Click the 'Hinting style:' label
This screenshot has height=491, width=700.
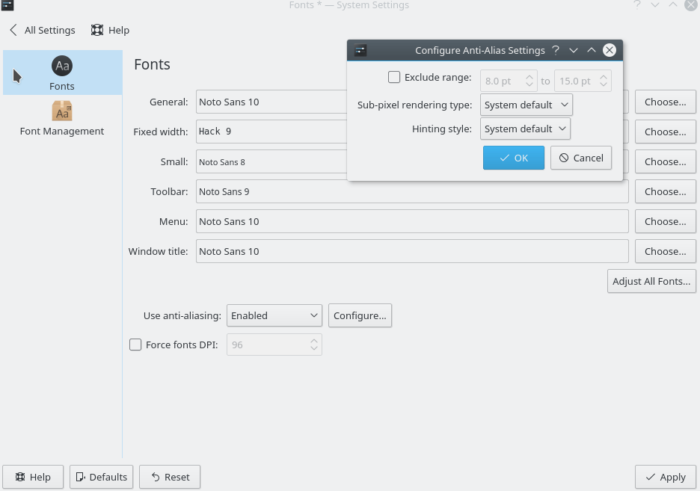pyautogui.click(x=442, y=129)
